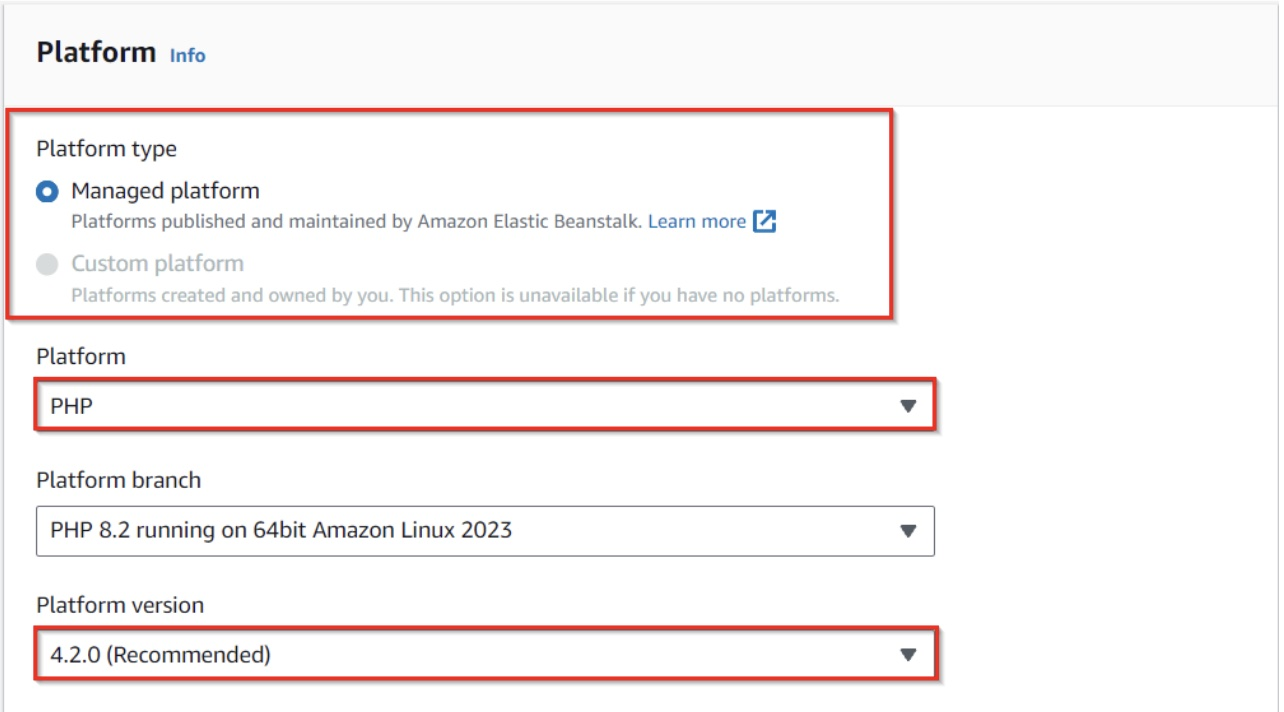Select the Managed platform radio button

(x=47, y=191)
